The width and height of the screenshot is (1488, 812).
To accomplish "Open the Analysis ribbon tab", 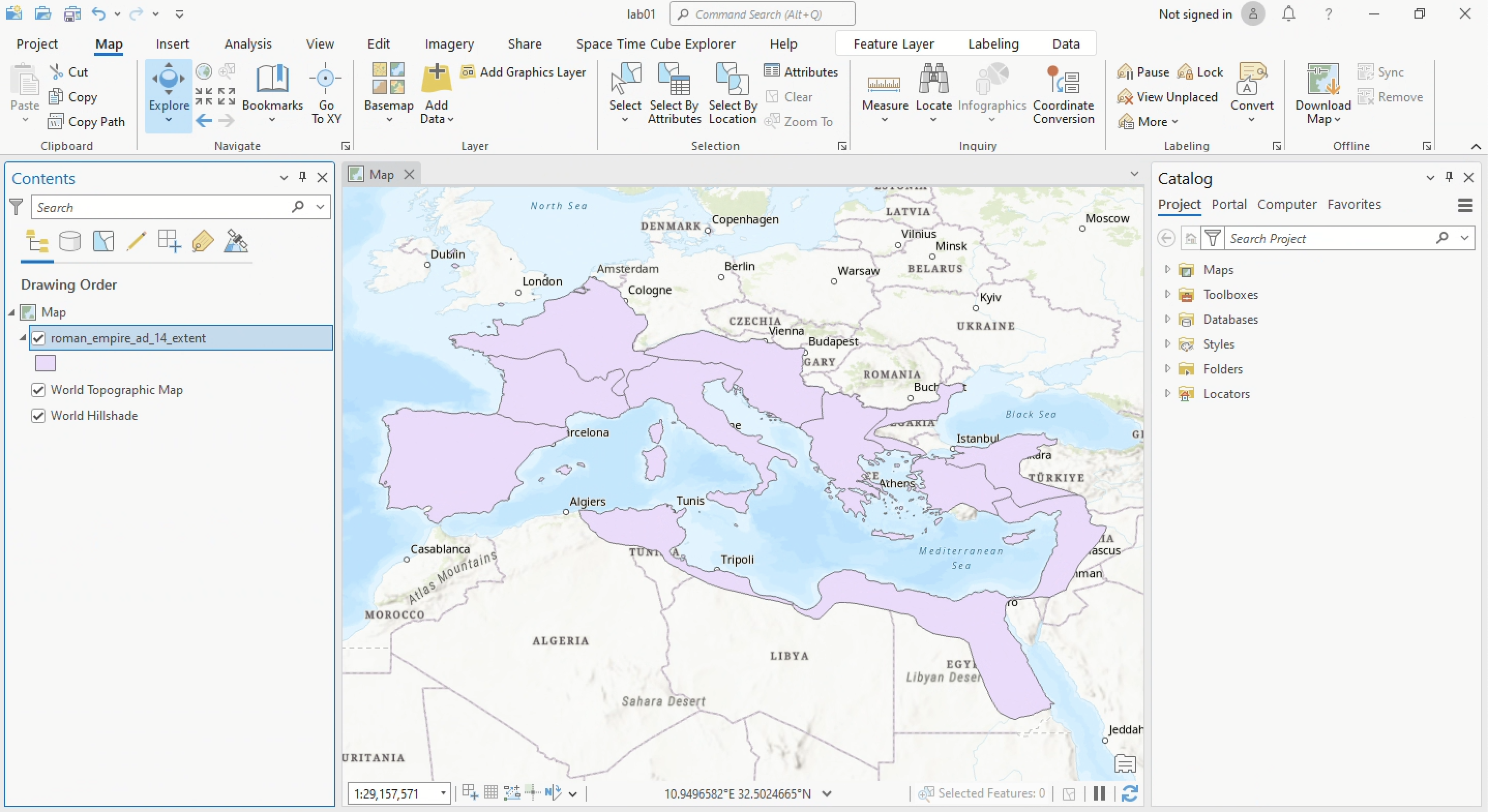I will click(x=248, y=44).
